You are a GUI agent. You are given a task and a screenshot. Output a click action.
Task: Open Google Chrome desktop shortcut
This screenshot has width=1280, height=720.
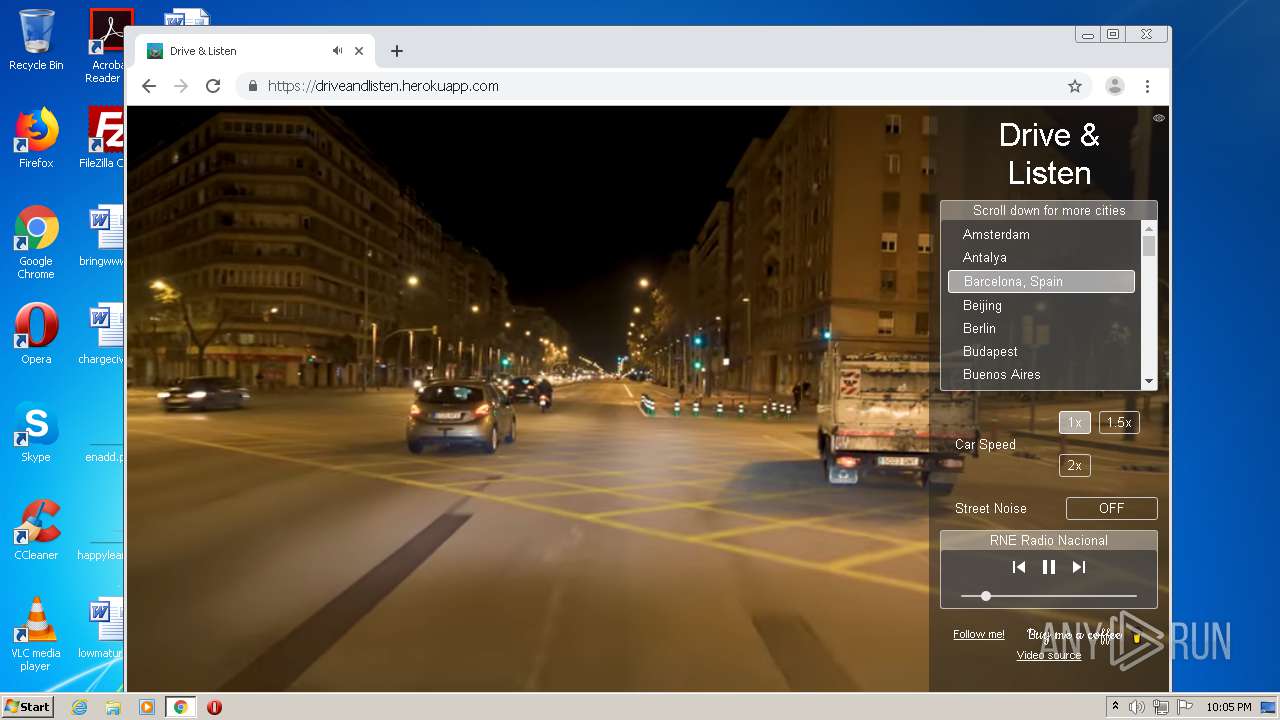pos(36,242)
